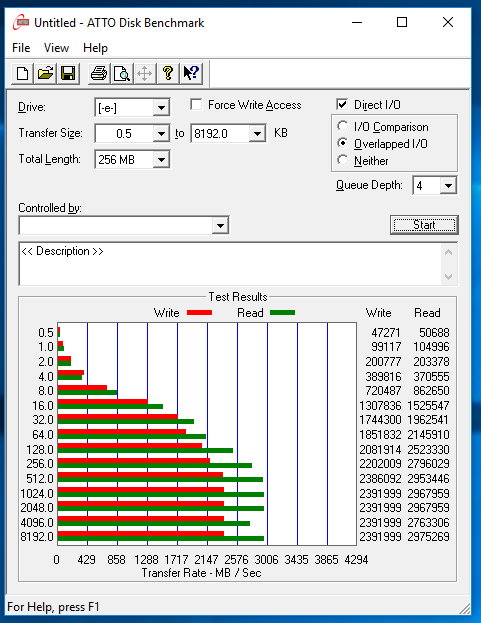Image resolution: width=481 pixels, height=623 pixels.
Task: Expand the maximum Transfer Size dropdown 8192.0
Action: click(257, 134)
